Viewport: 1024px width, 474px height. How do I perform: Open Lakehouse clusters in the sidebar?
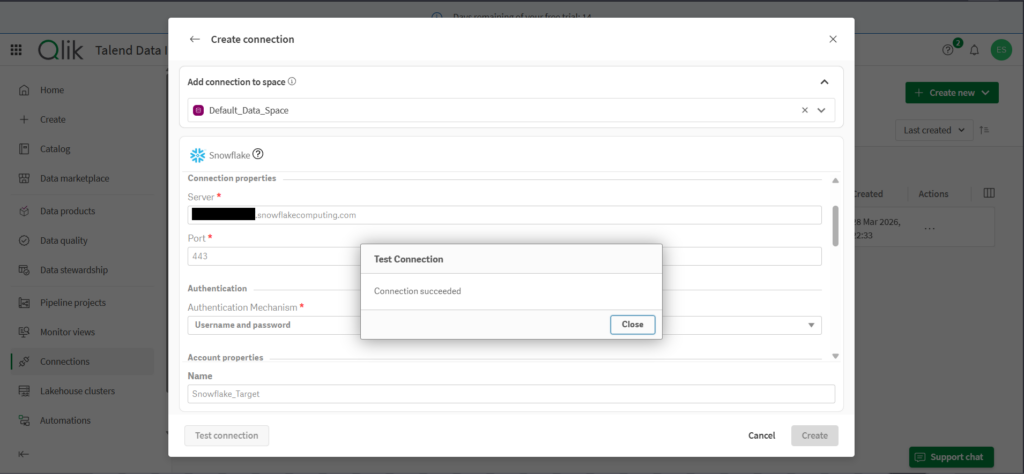(x=77, y=391)
